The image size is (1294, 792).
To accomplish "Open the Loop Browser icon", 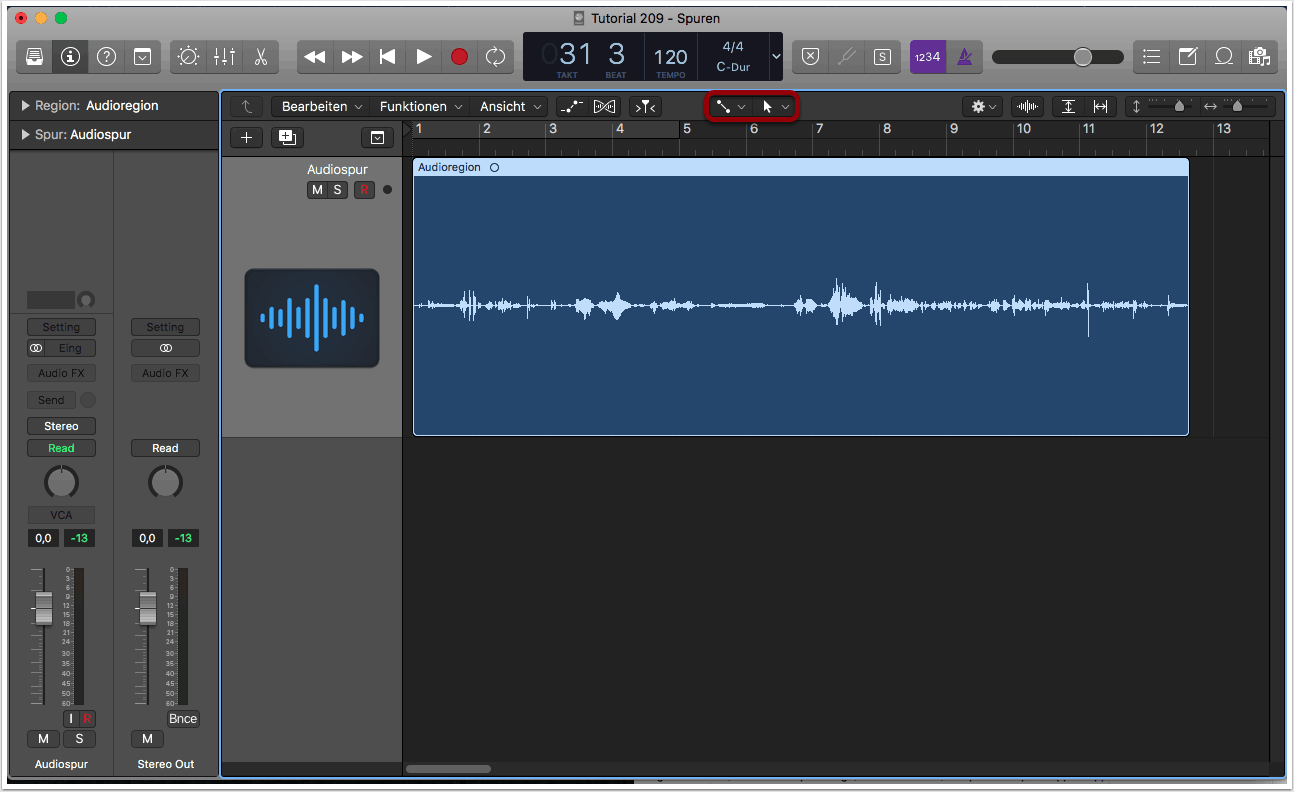I will coord(1223,57).
